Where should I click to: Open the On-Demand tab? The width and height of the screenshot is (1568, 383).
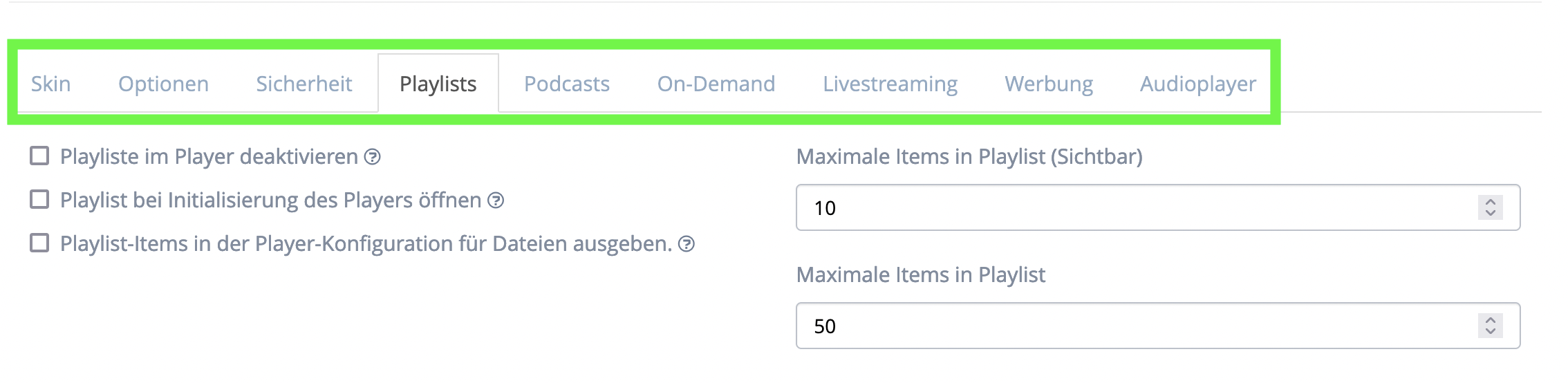[x=716, y=84]
